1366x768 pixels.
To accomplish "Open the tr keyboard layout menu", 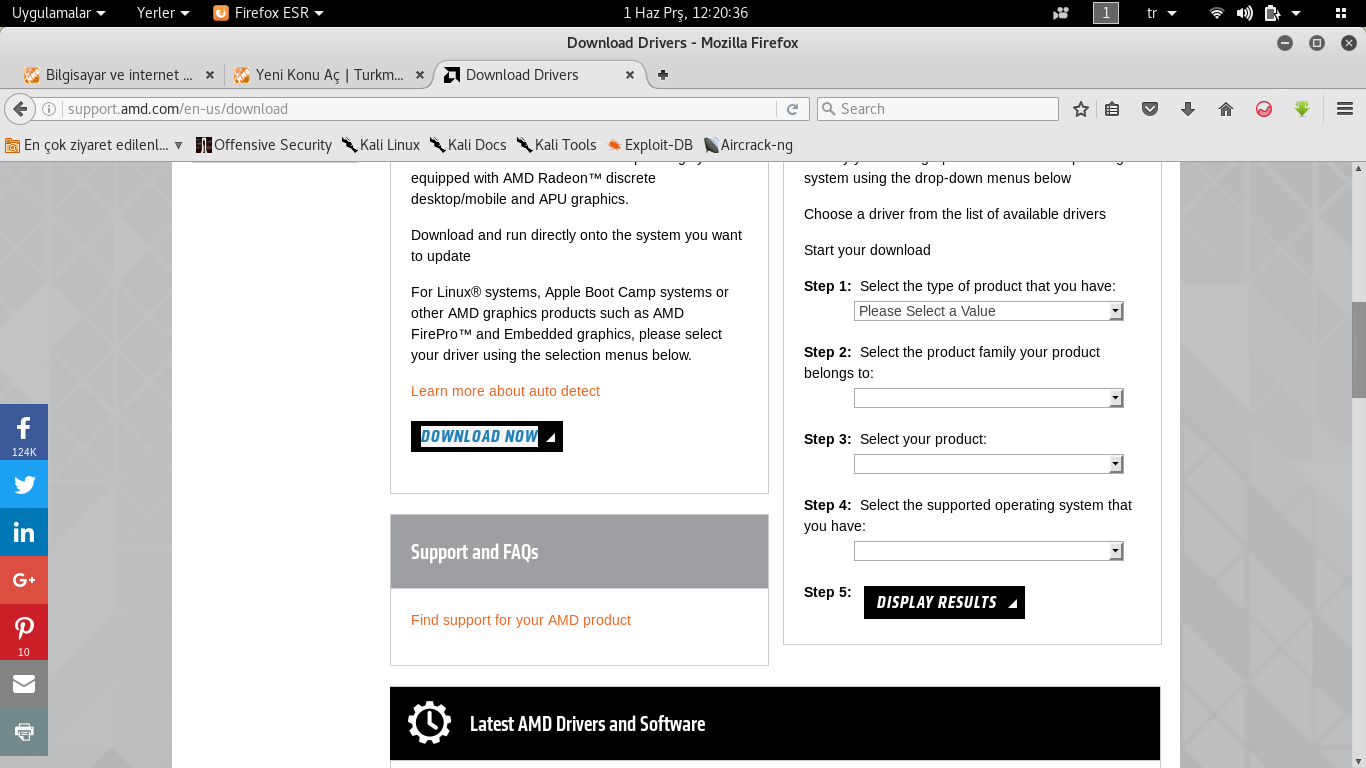I will tap(1161, 13).
